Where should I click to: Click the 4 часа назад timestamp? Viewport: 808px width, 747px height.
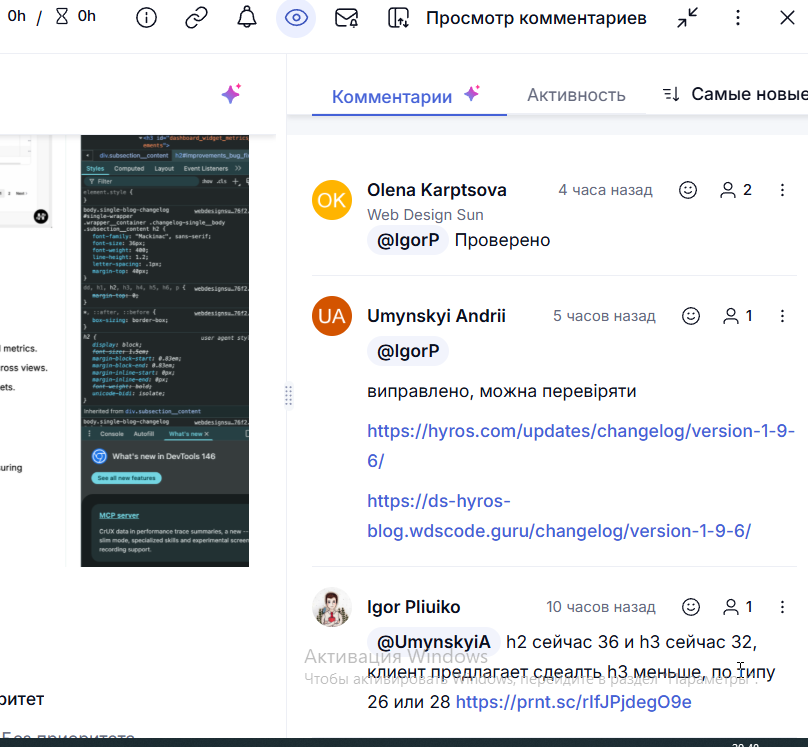coord(605,190)
